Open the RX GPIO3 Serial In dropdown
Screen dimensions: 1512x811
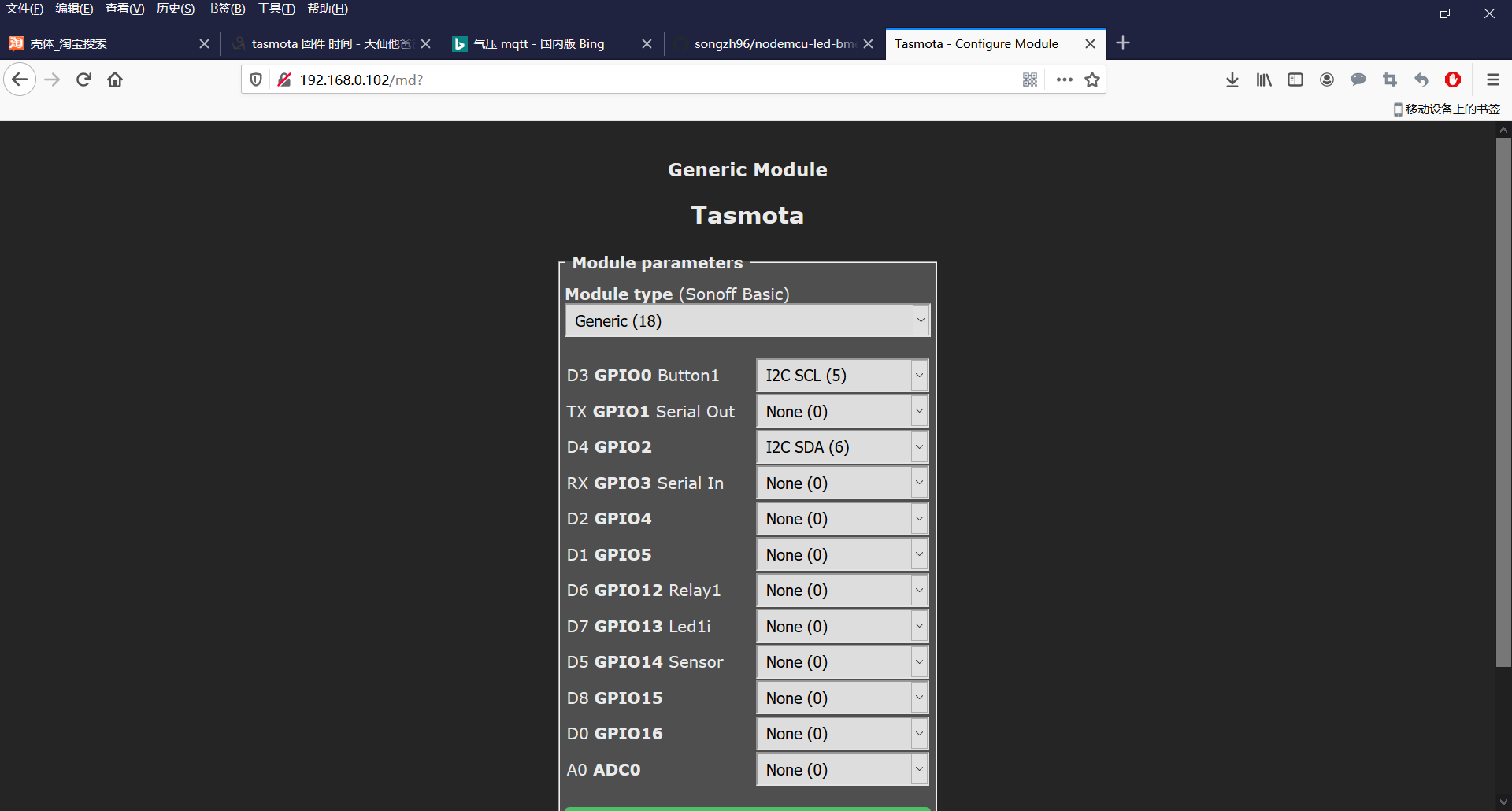[843, 483]
